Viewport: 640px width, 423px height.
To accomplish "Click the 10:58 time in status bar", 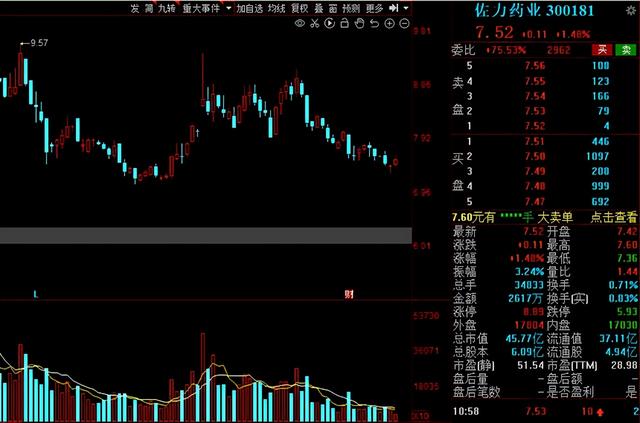I will pos(466,412).
